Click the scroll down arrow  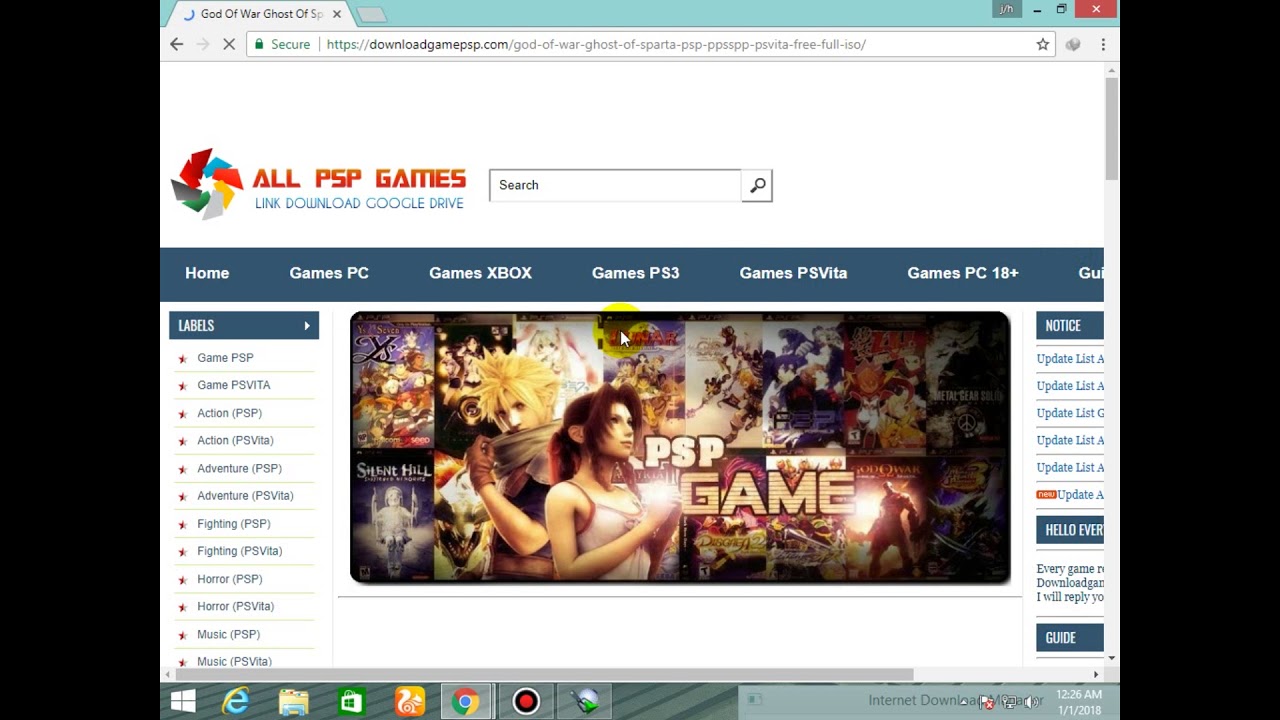(1112, 658)
